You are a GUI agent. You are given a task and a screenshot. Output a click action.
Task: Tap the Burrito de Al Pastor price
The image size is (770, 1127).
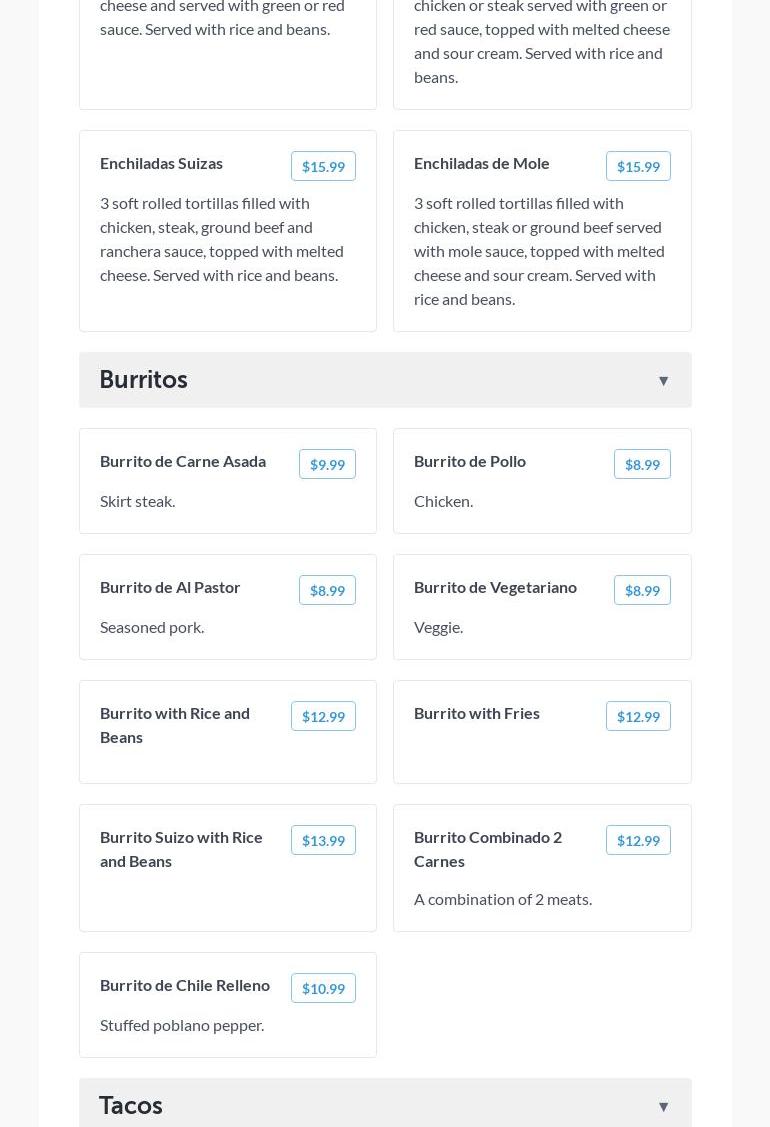click(x=327, y=590)
